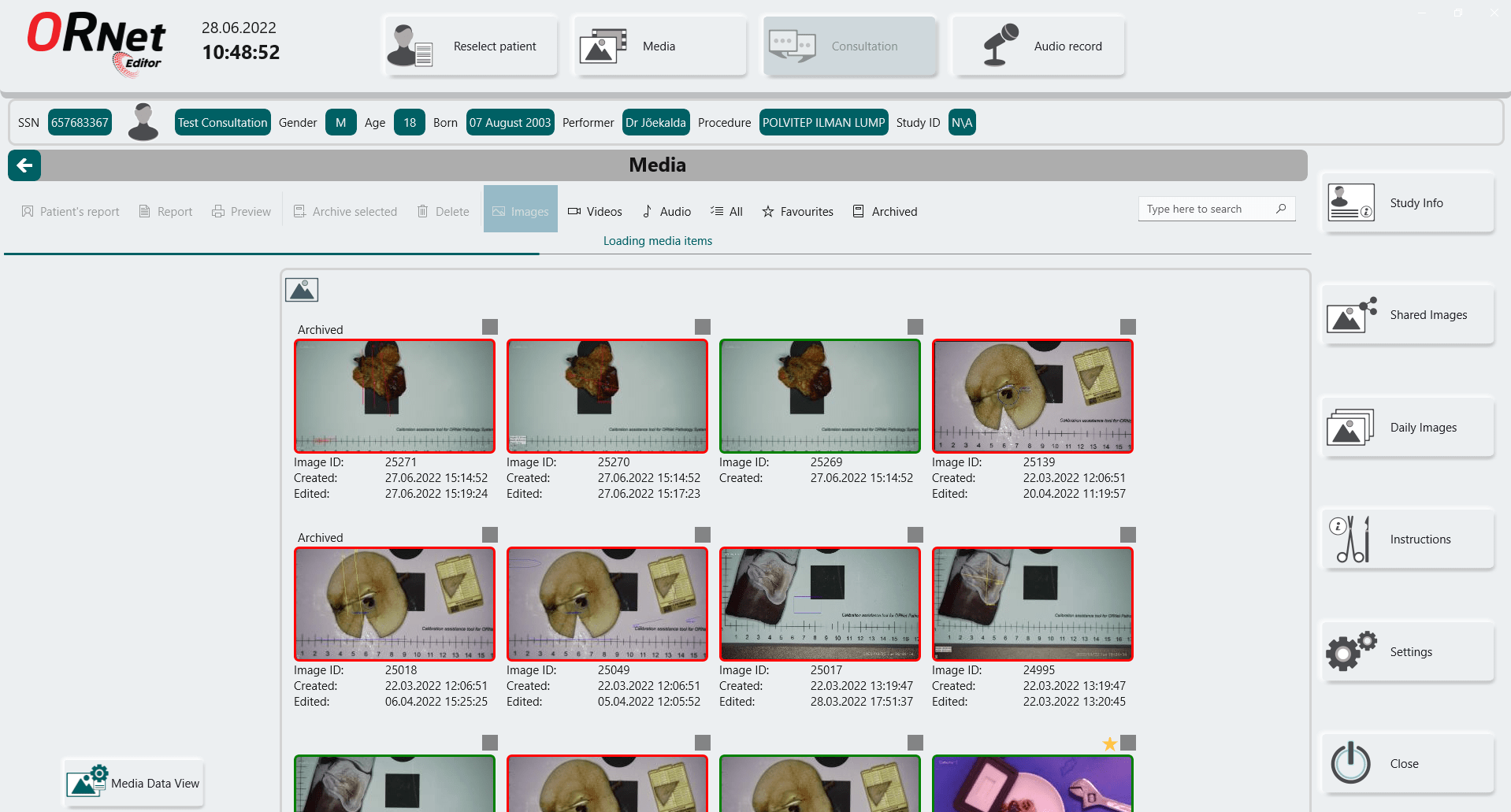The height and width of the screenshot is (812, 1511).
Task: Open Daily Images
Action: [1407, 428]
